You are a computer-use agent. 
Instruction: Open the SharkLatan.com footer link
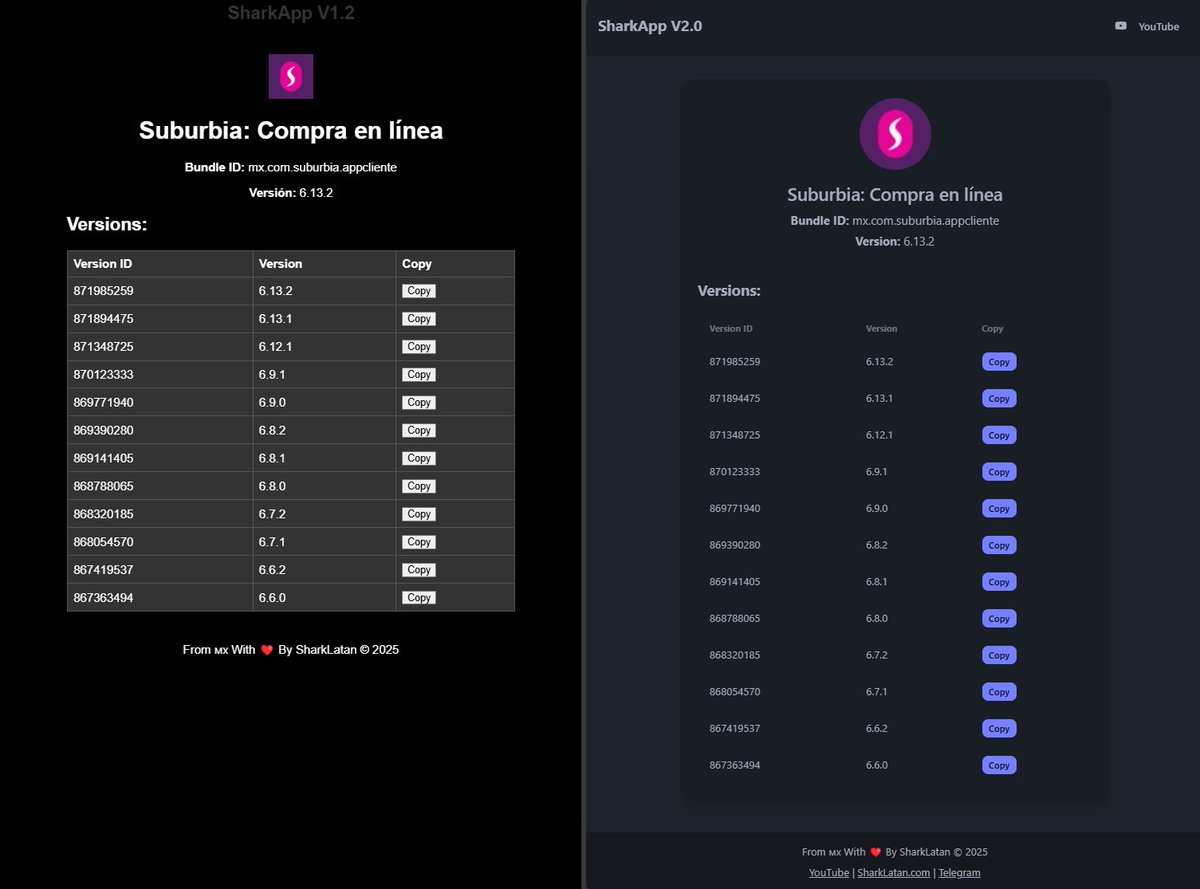(x=894, y=873)
